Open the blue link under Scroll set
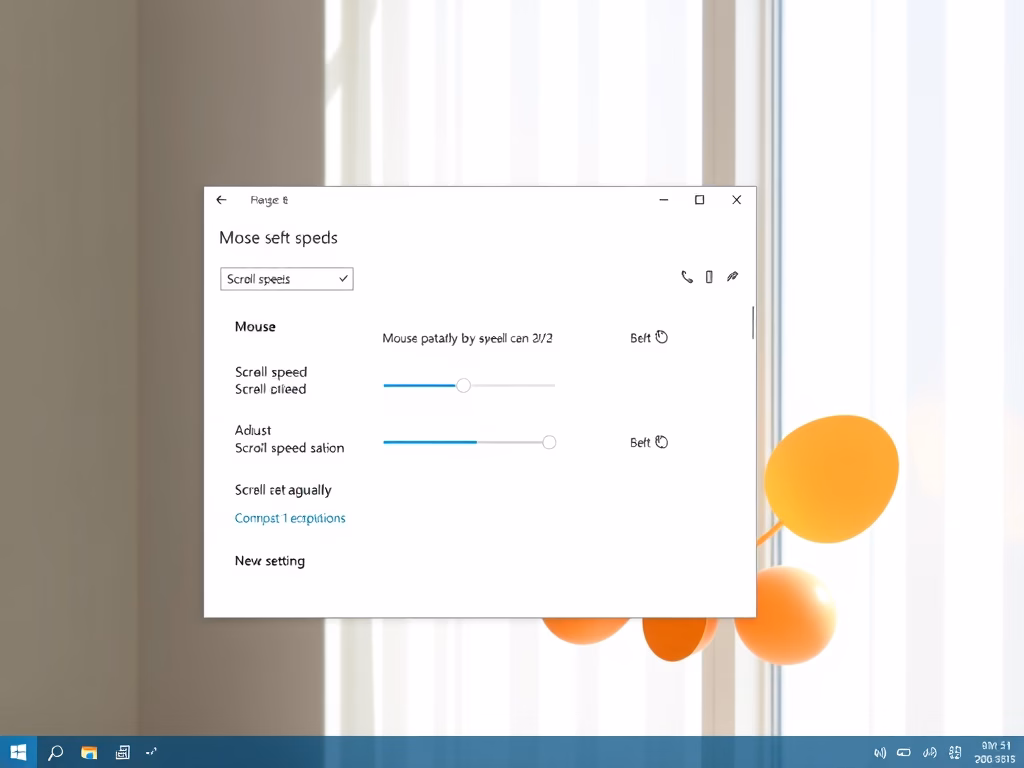The height and width of the screenshot is (768, 1024). point(290,518)
